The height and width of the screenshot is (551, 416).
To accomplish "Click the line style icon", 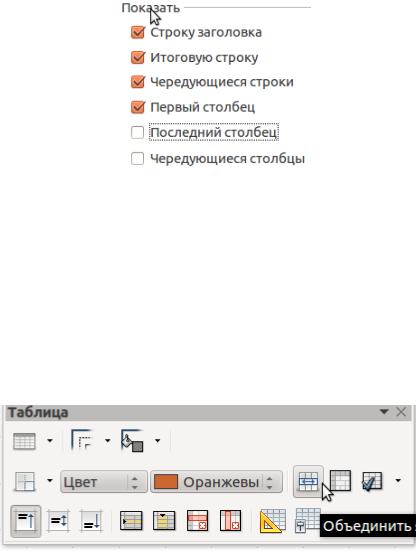I will [82, 440].
